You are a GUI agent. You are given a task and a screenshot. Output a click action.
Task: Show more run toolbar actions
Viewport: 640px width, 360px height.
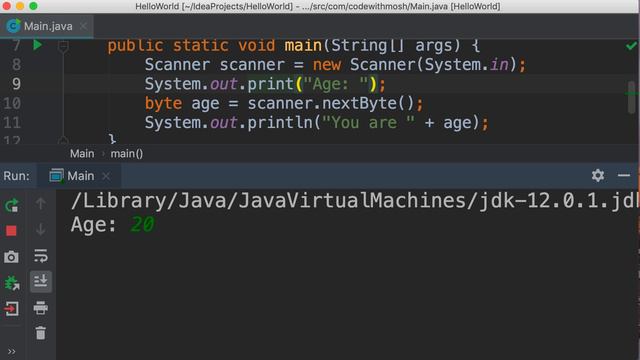click(11, 351)
